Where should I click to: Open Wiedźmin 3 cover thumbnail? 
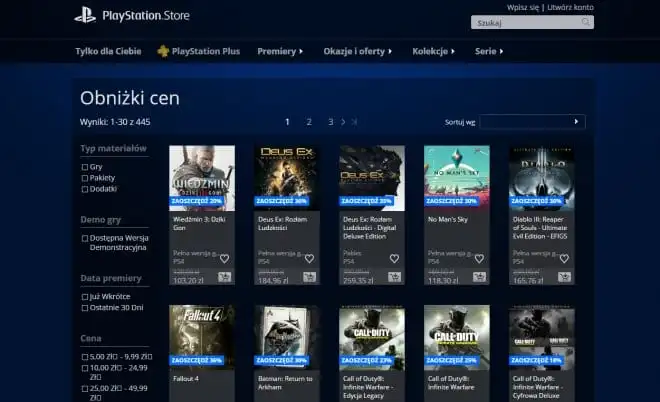click(x=202, y=178)
